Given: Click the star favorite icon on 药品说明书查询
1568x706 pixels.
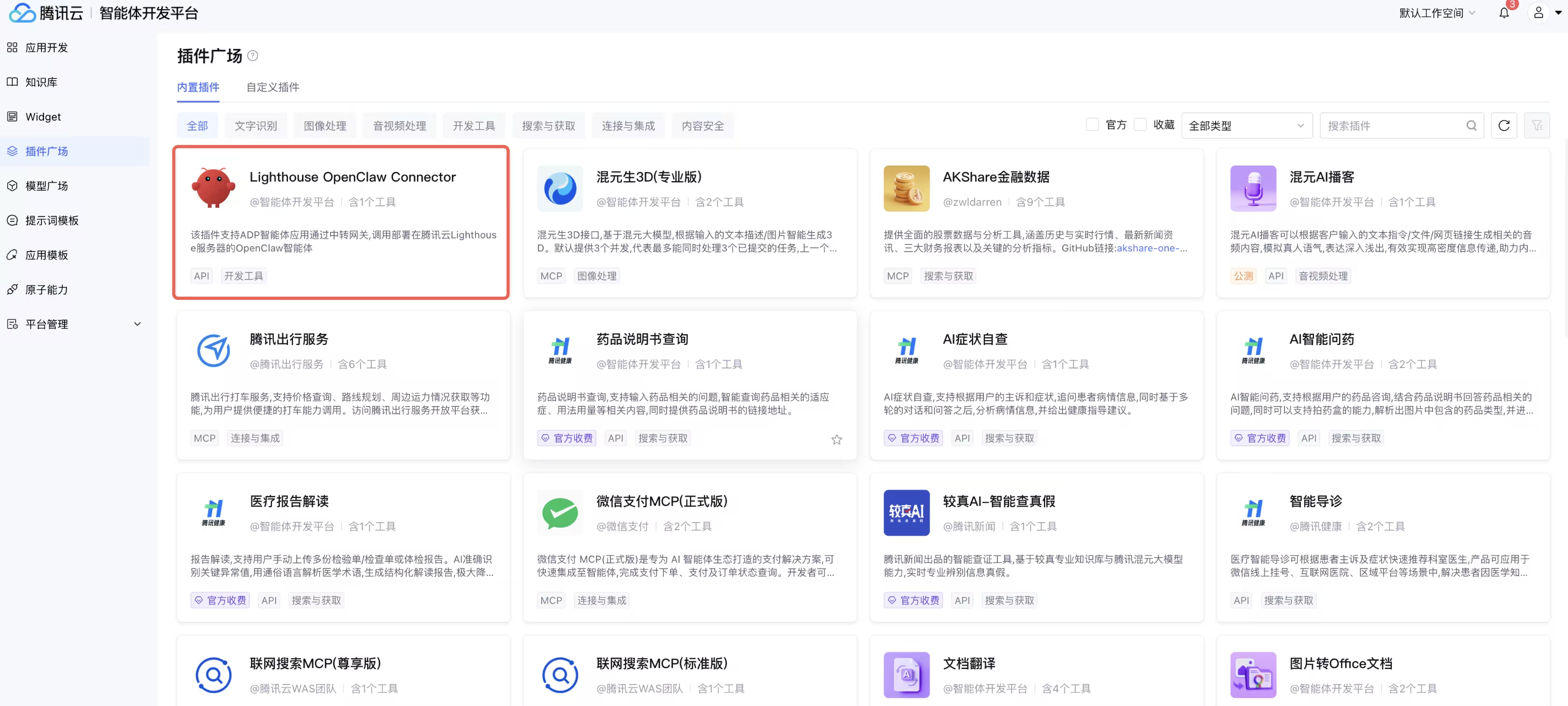Looking at the screenshot, I should coord(836,440).
